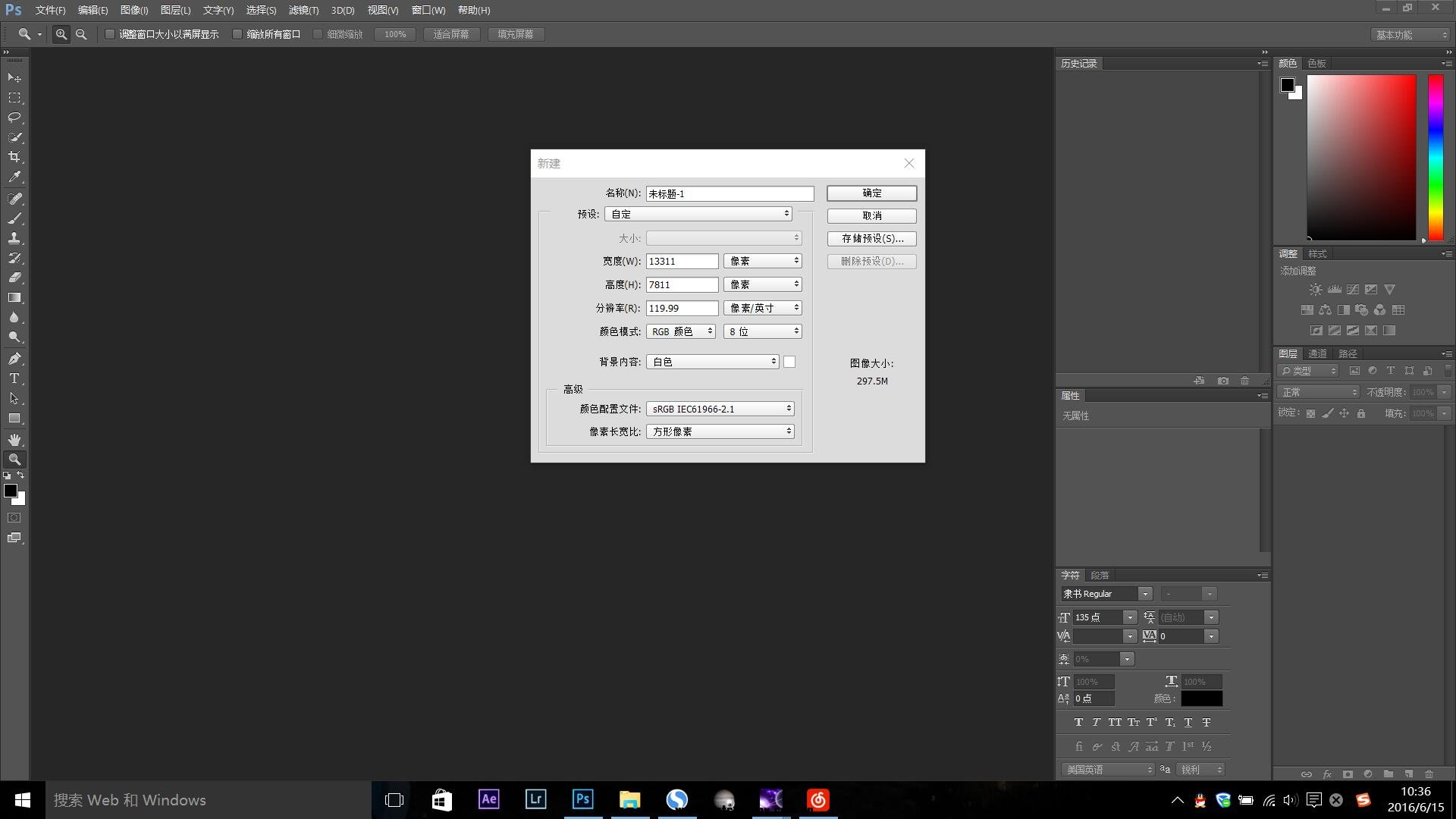Open width units dropdown
Viewport: 1456px width, 819px height.
click(x=763, y=261)
